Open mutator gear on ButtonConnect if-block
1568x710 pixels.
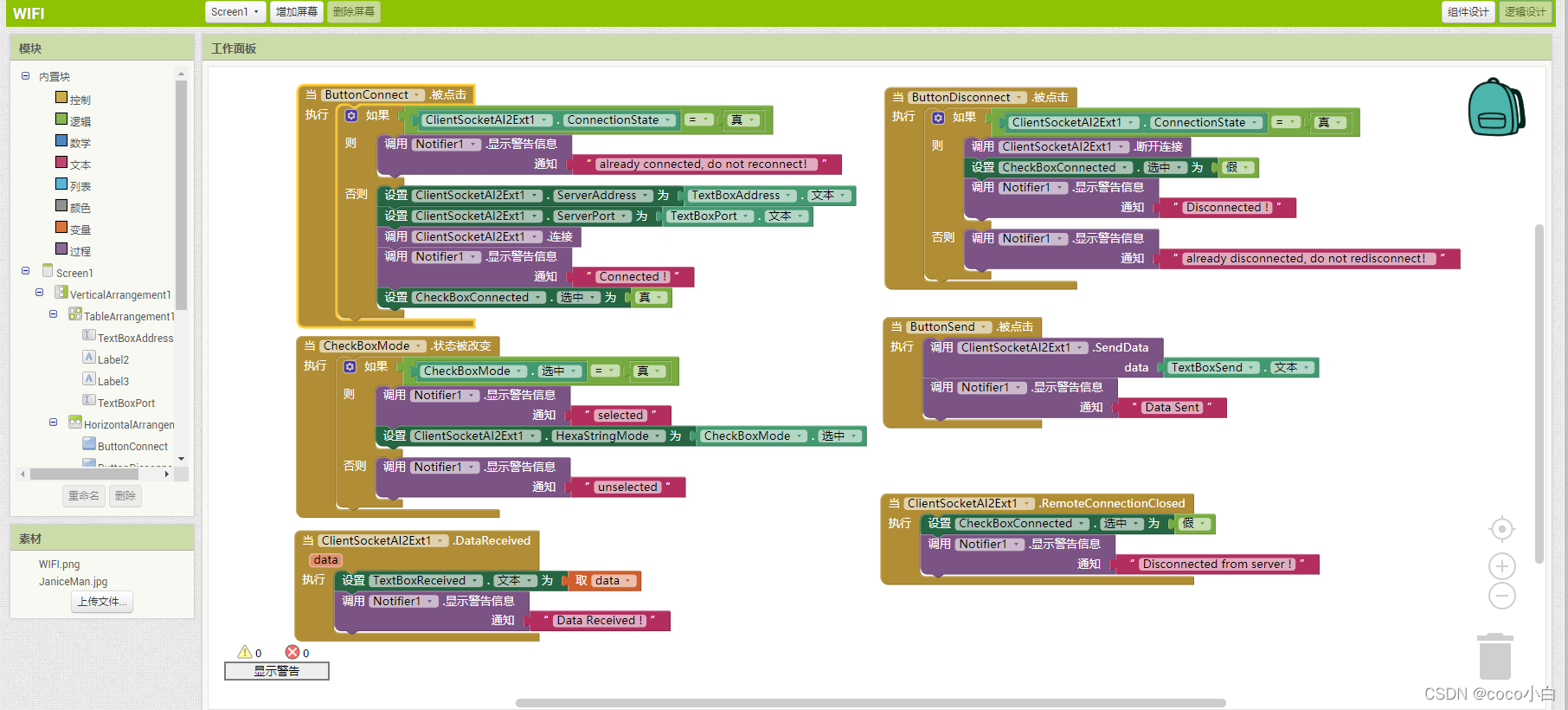(x=351, y=115)
